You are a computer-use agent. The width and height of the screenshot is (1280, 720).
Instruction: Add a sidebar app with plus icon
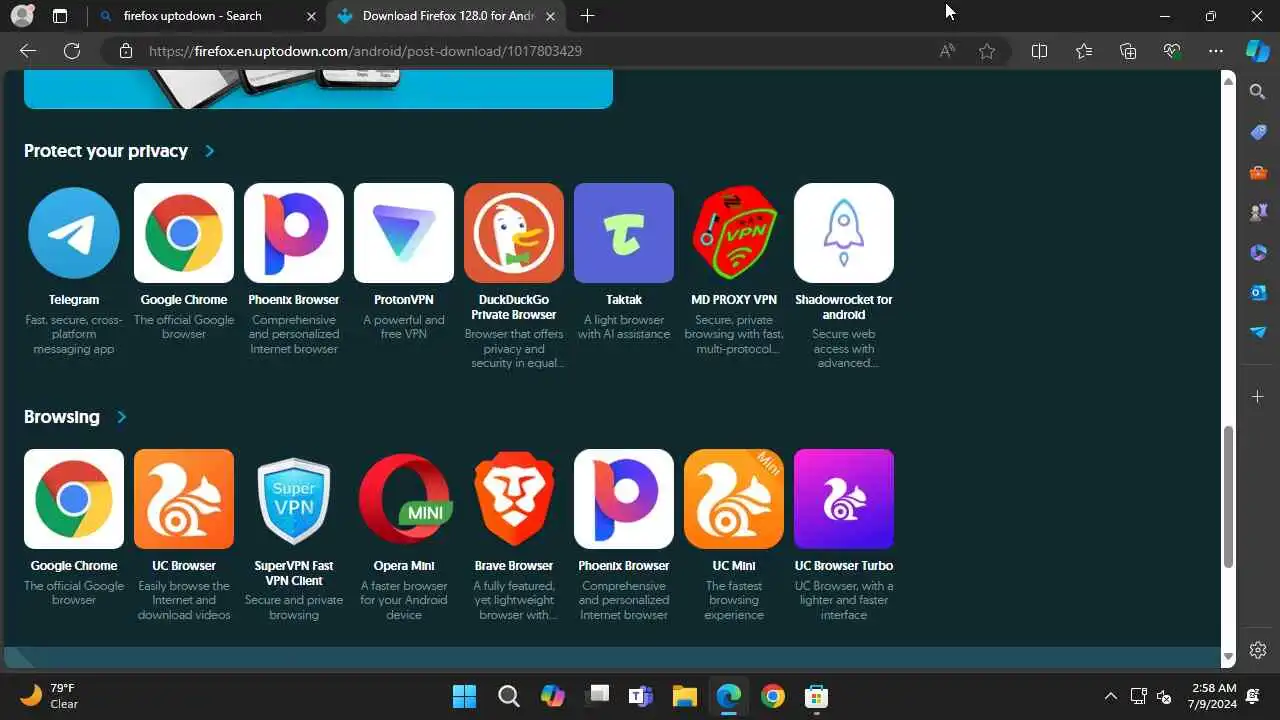click(x=1258, y=397)
